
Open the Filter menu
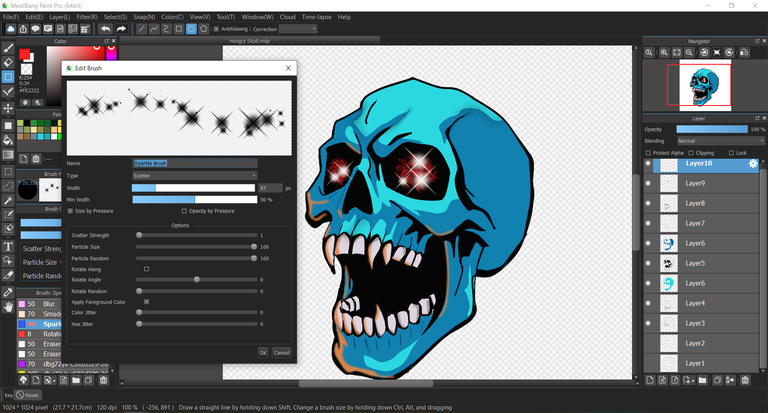87,17
